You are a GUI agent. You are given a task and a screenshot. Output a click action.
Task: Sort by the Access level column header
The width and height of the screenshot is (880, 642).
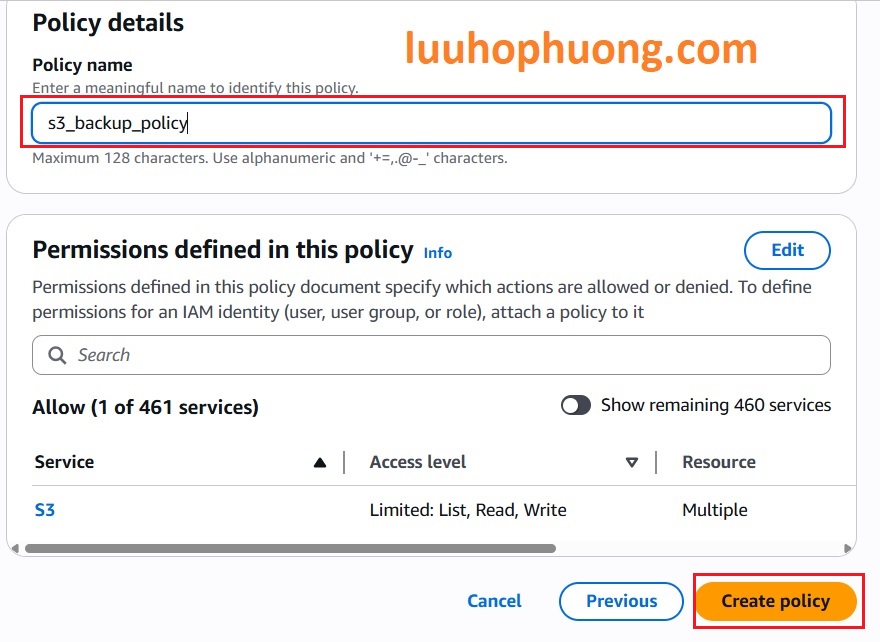coord(418,462)
